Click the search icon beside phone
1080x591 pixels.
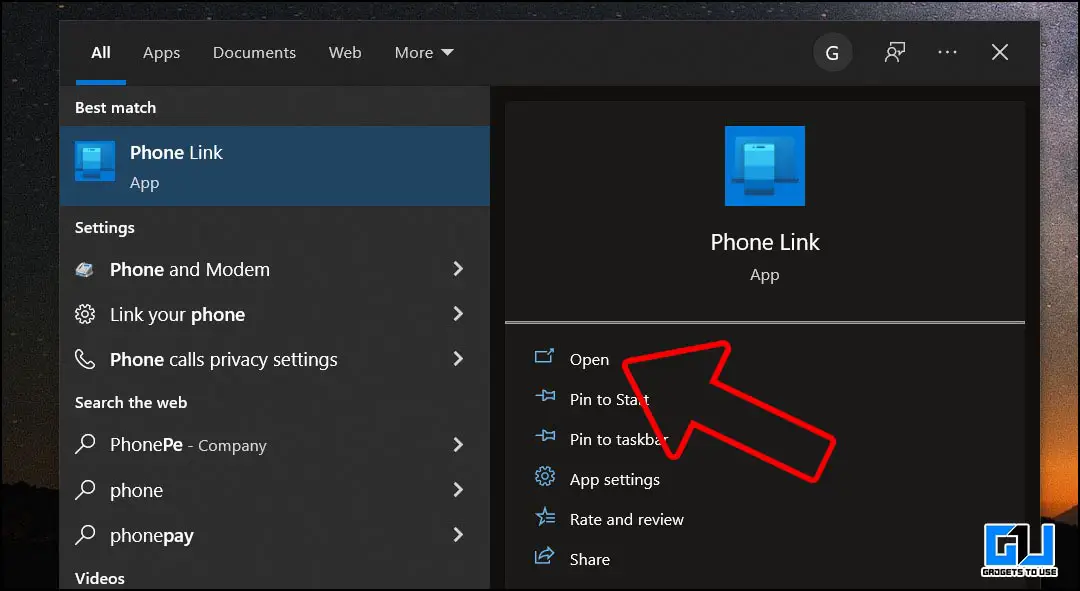tap(85, 489)
